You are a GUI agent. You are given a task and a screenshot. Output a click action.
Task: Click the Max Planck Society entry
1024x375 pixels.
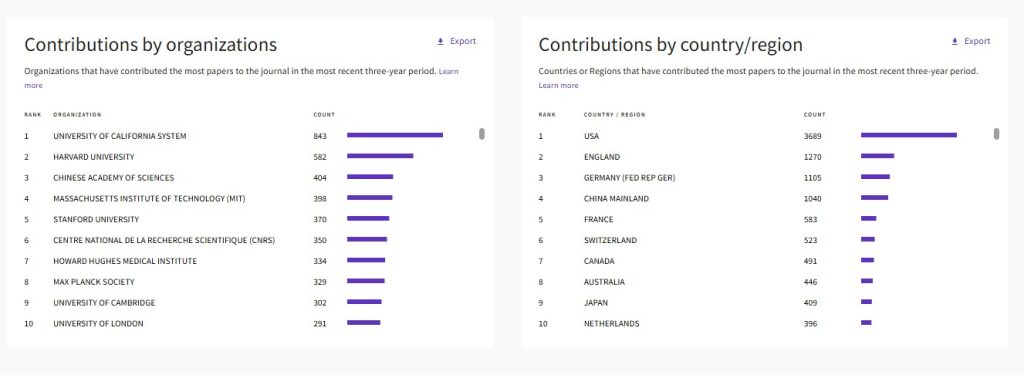point(94,282)
